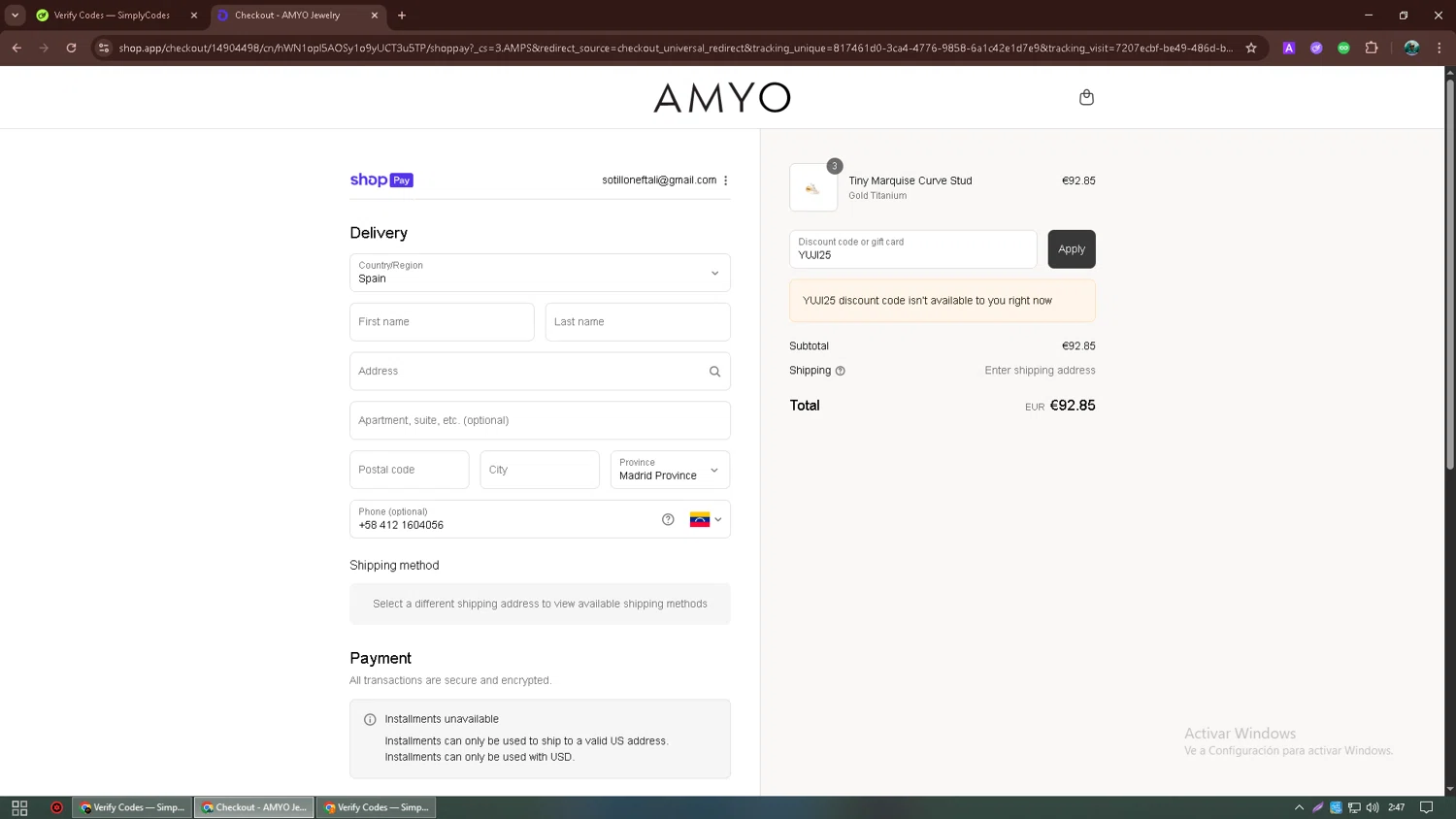
Task: Focus the Address input field
Action: 540,372
